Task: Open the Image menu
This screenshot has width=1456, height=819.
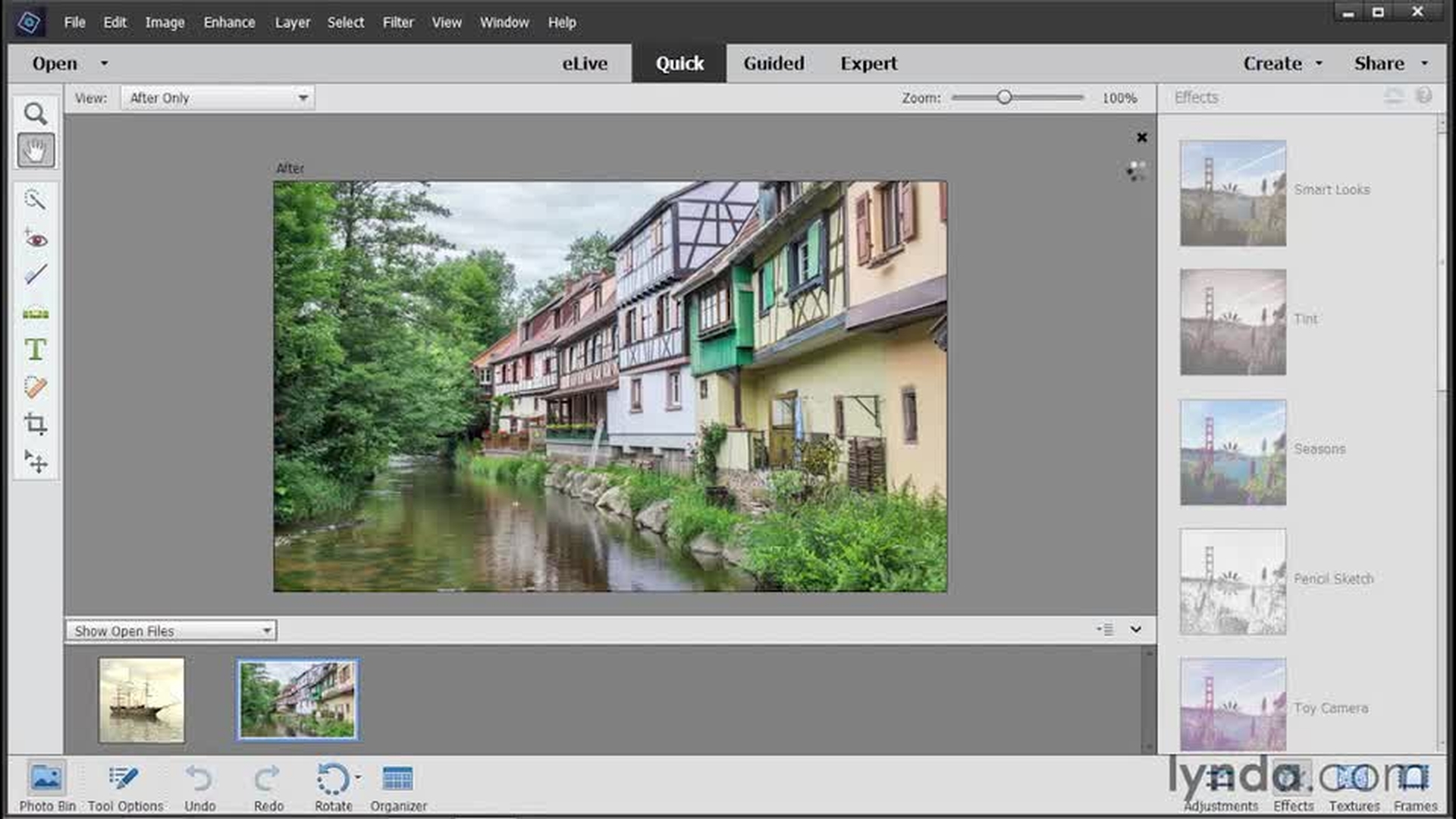Action: (165, 23)
